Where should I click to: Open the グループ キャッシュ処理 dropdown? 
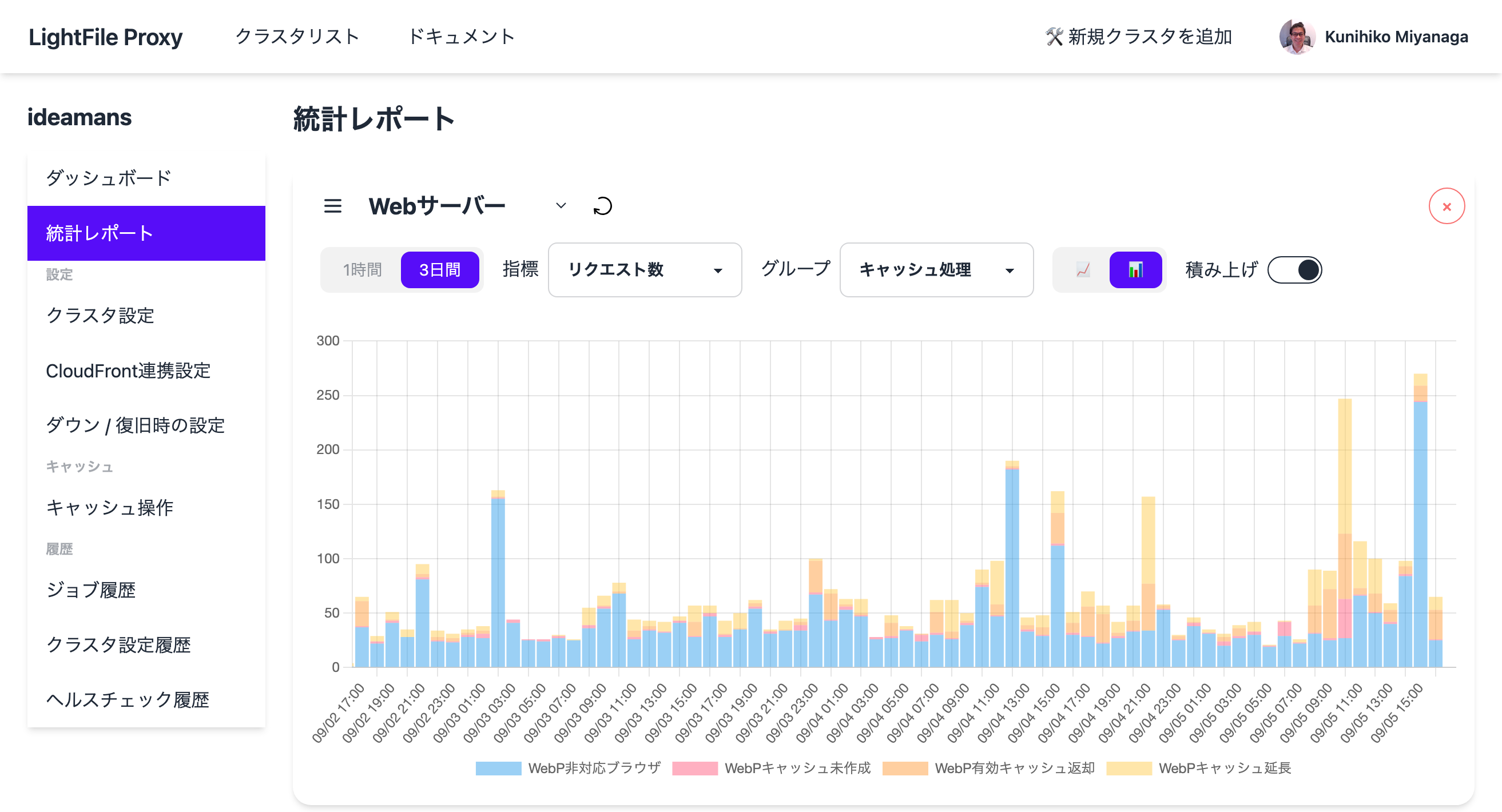[x=936, y=269]
